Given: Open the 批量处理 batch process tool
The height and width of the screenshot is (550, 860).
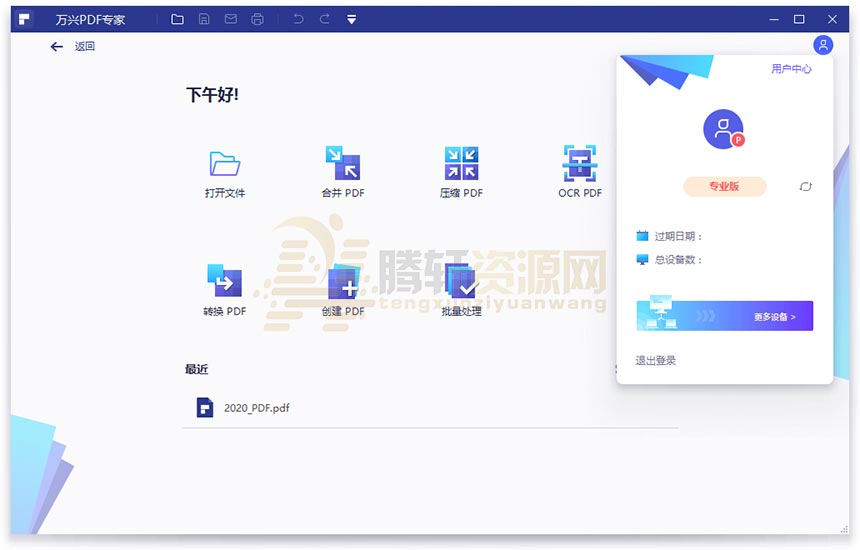Looking at the screenshot, I should click(461, 282).
